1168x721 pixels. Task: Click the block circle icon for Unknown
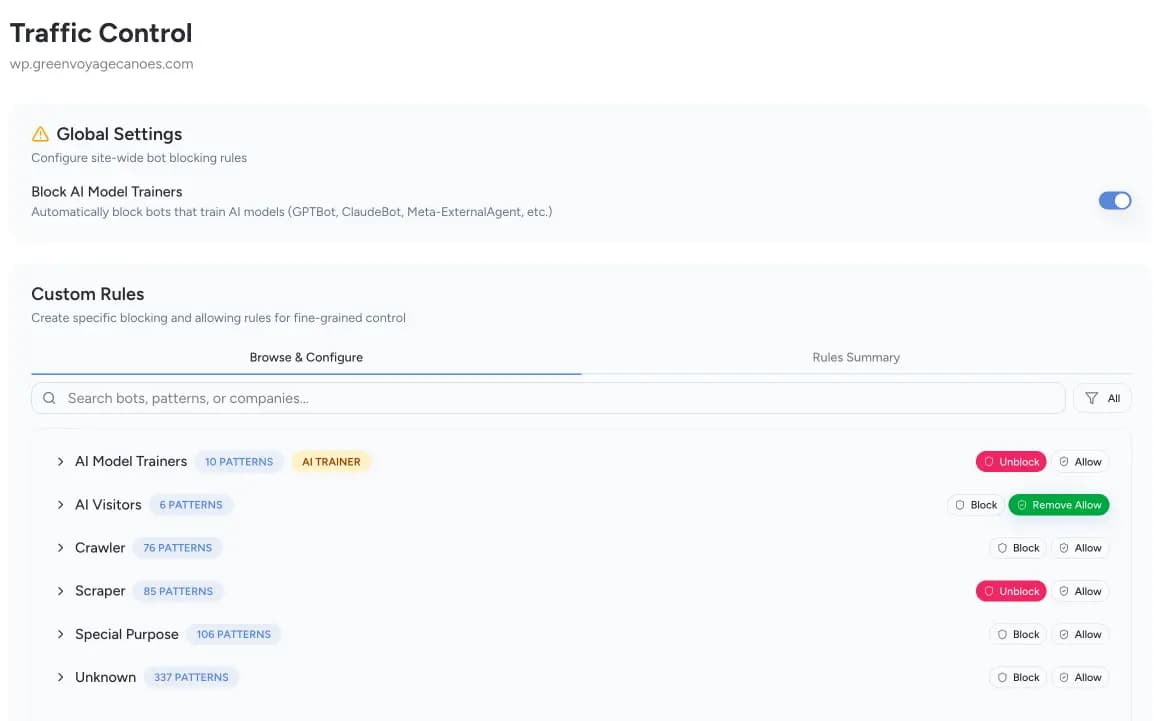(1002, 677)
